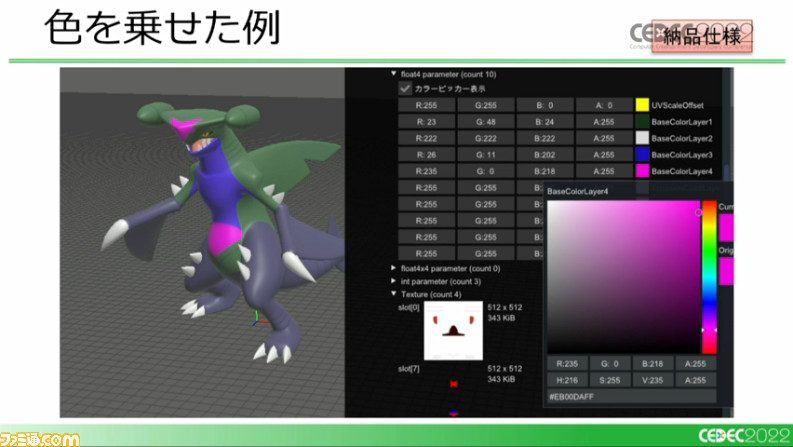This screenshot has width=793, height=447.
Task: Click the B:202 field of BaseColorLayer3
Action: pyautogui.click(x=545, y=155)
